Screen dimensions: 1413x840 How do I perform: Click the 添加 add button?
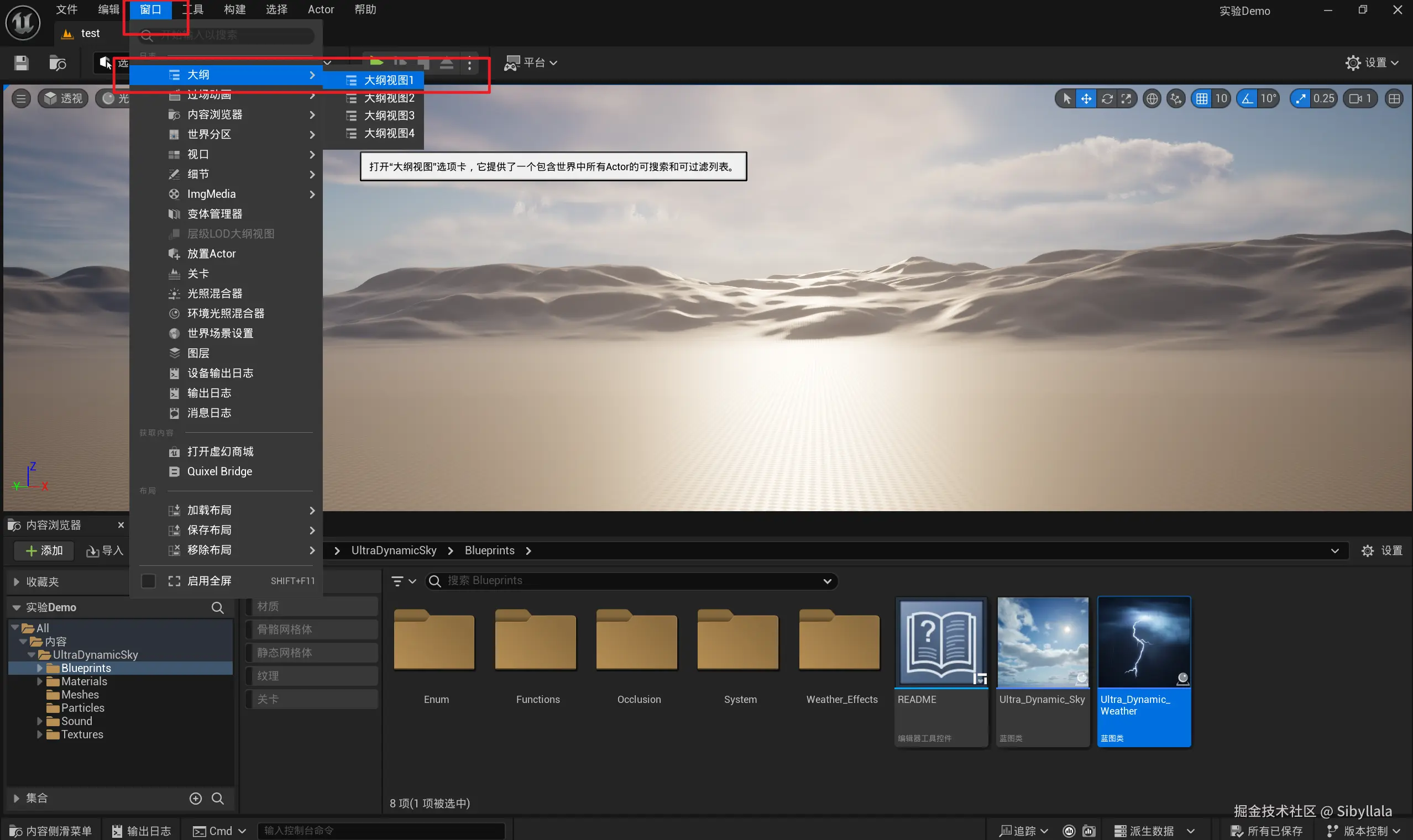44,551
